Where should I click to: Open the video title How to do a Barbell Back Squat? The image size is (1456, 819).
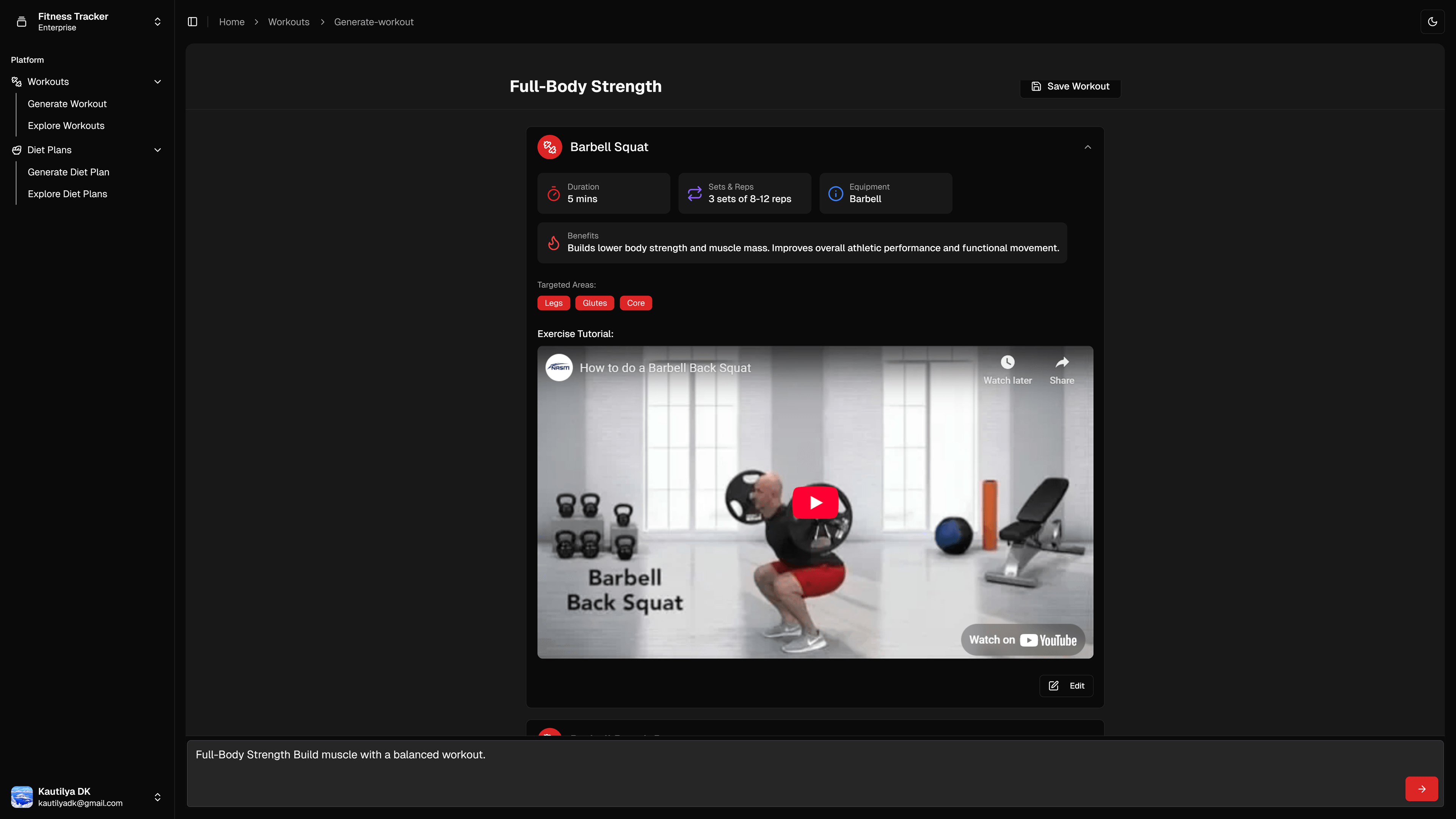coord(665,367)
